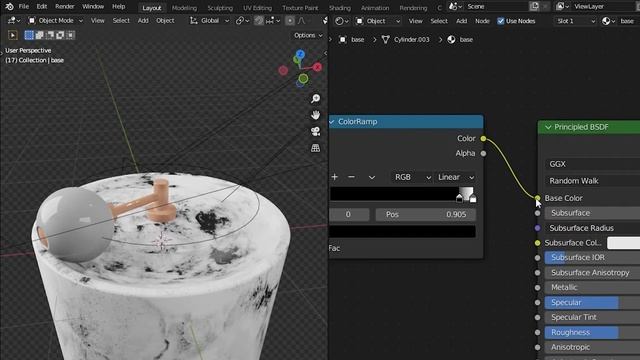
Task: Open the node editor type selector
Action: (341, 21)
